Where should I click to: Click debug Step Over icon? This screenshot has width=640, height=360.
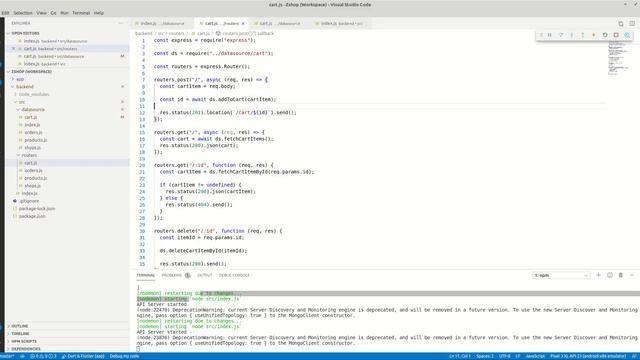tap(561, 35)
